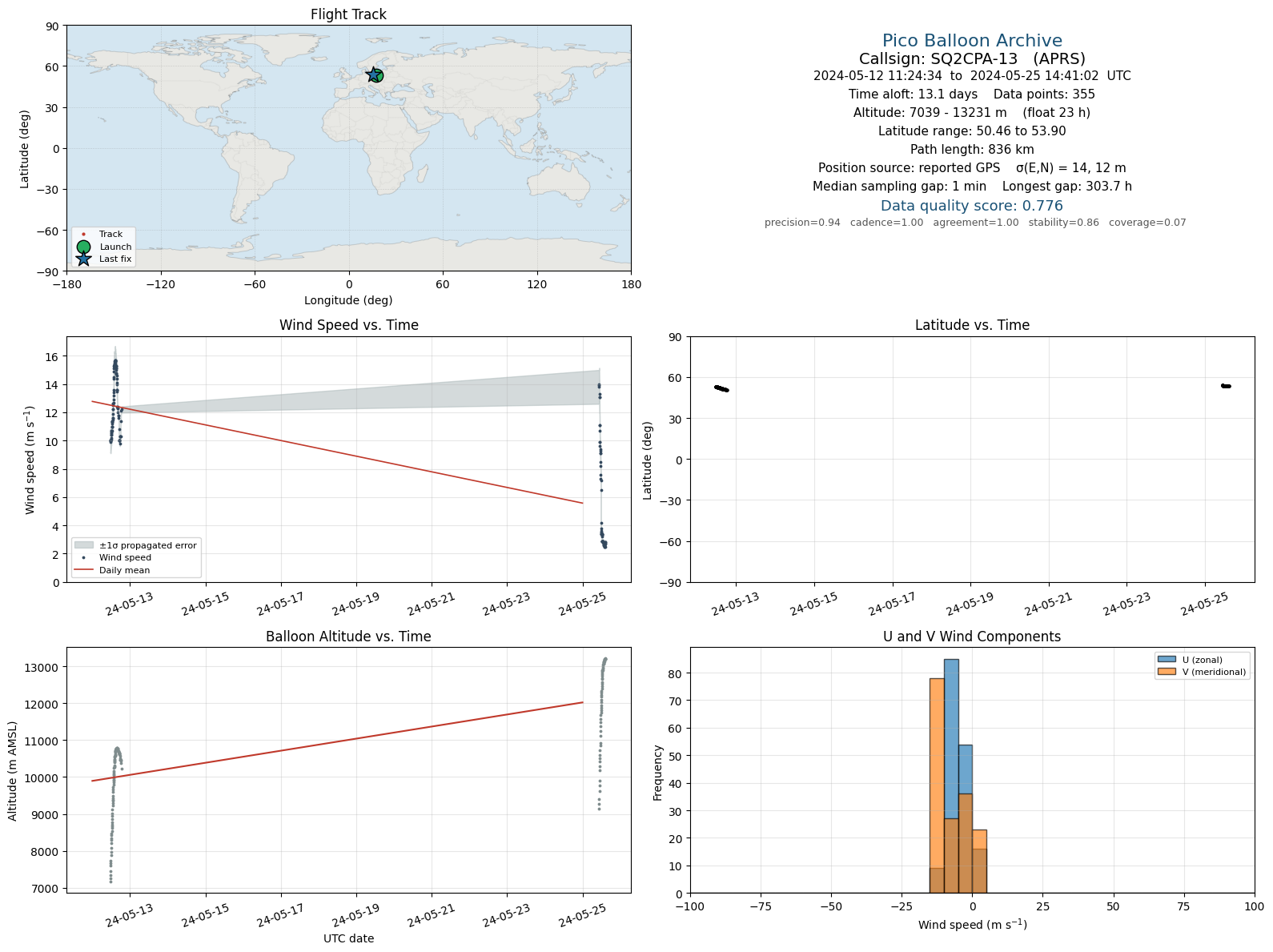Click the Wind speed dot marker in the legend
This screenshot has height=952, width=1273.
[x=83, y=557]
